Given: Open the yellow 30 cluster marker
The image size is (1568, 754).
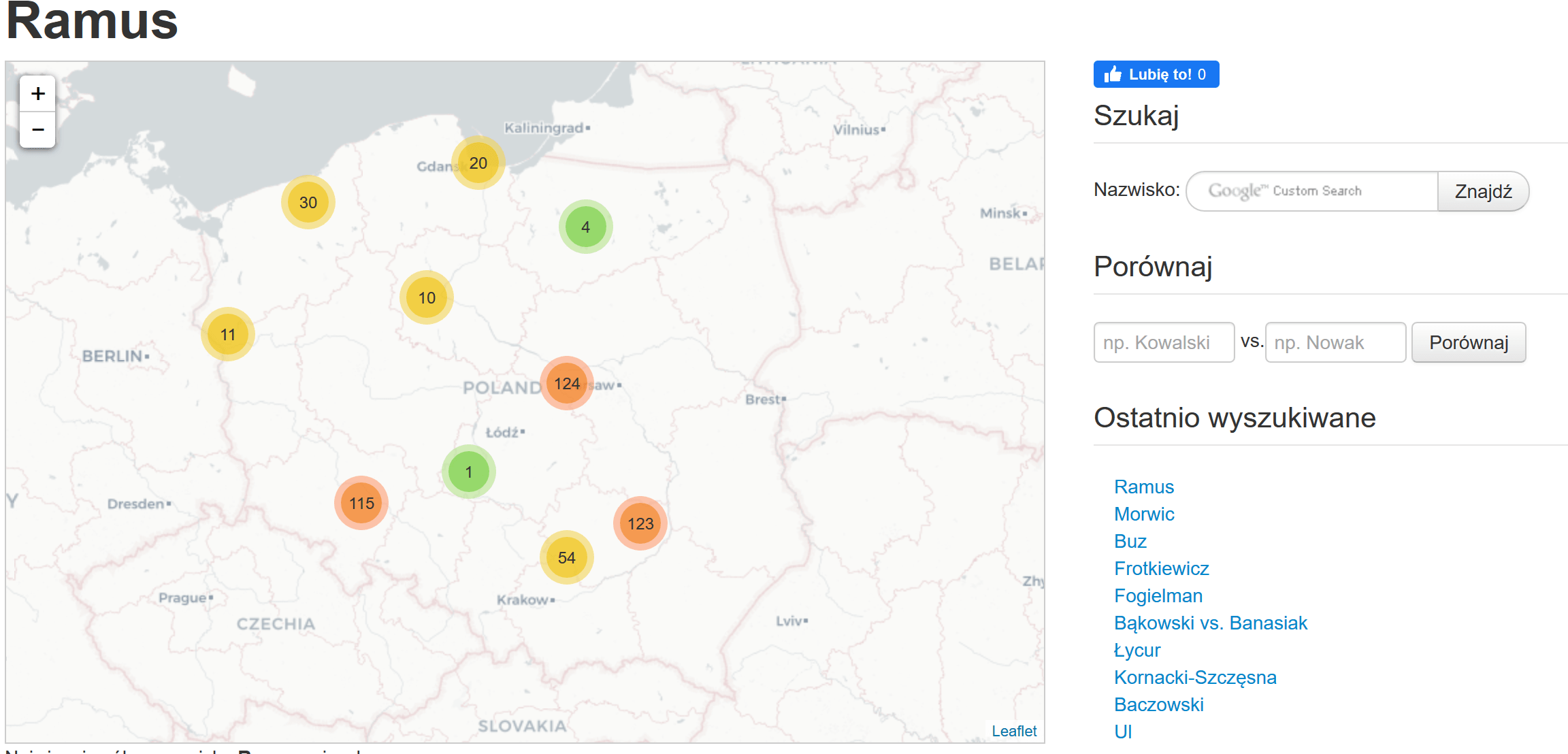Looking at the screenshot, I should [x=308, y=203].
